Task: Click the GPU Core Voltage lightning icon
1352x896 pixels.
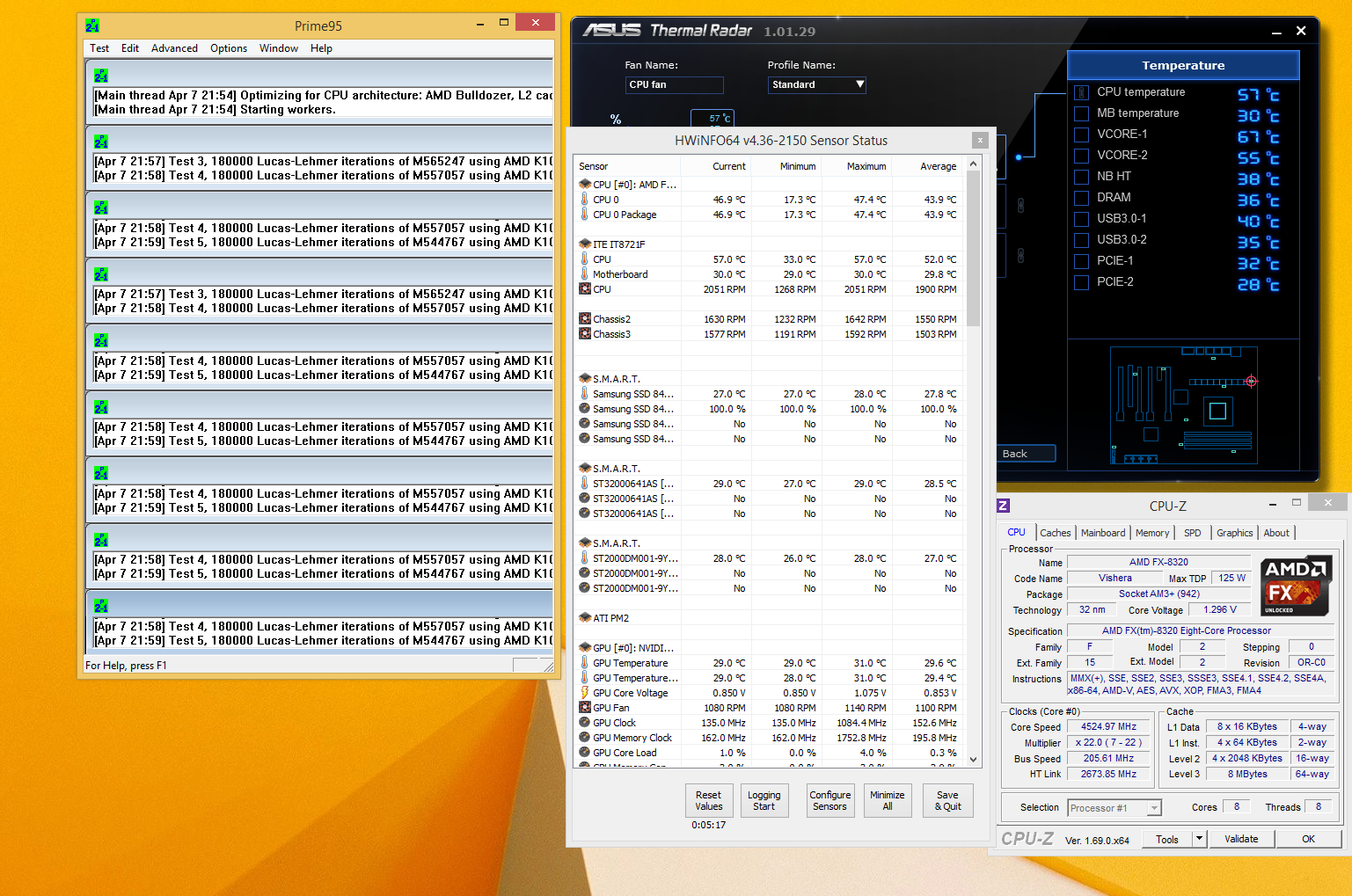Action: [x=585, y=693]
